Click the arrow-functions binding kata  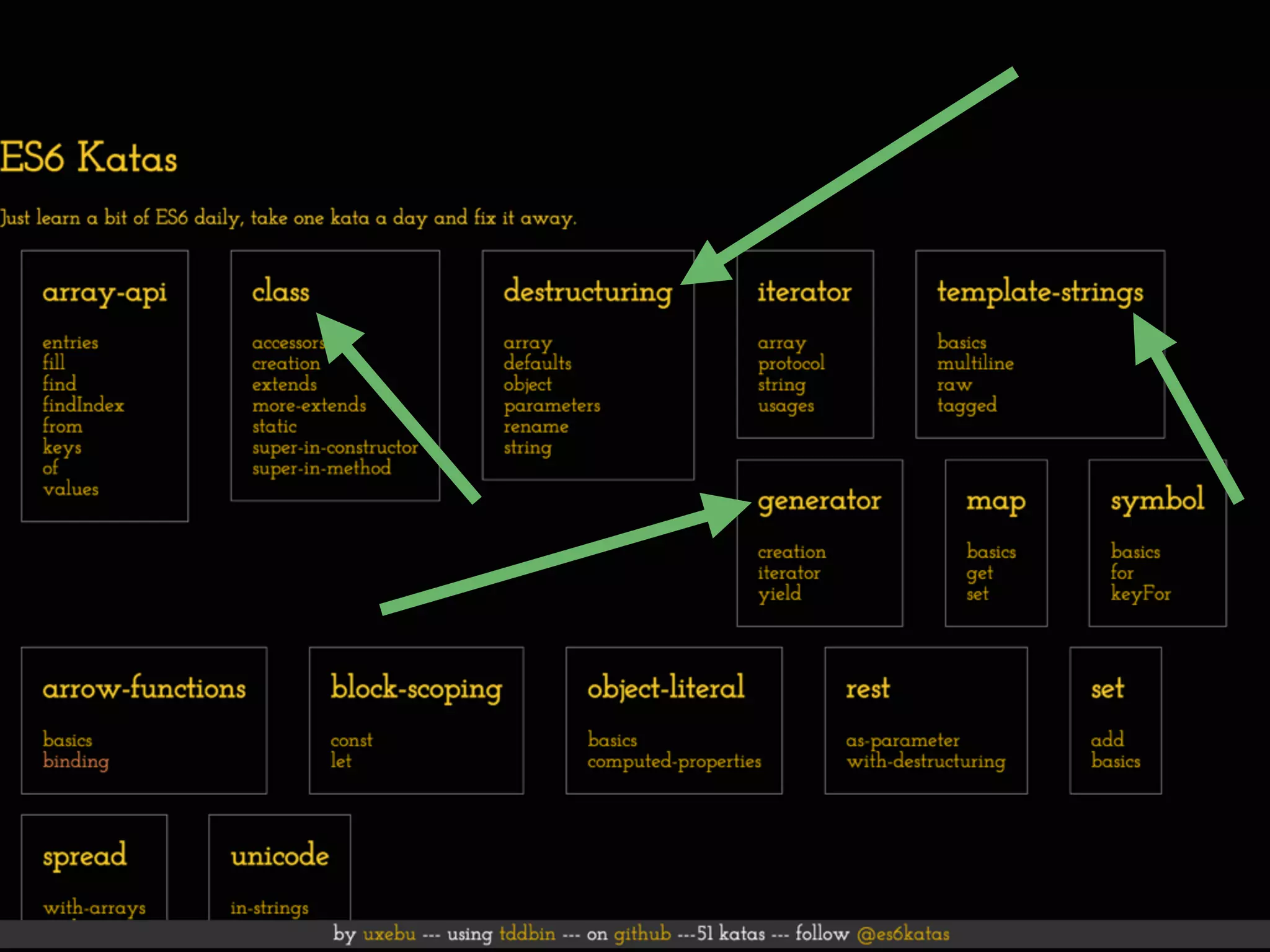point(76,761)
